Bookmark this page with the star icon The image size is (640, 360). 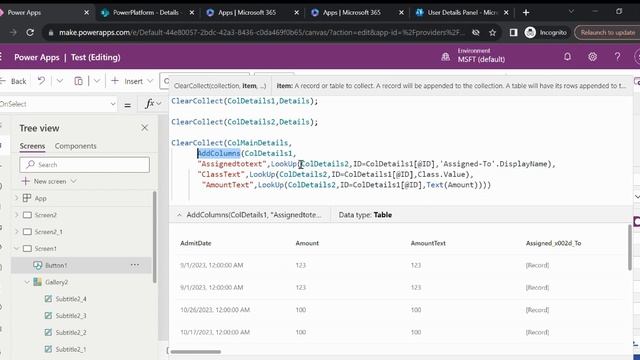[x=493, y=32]
